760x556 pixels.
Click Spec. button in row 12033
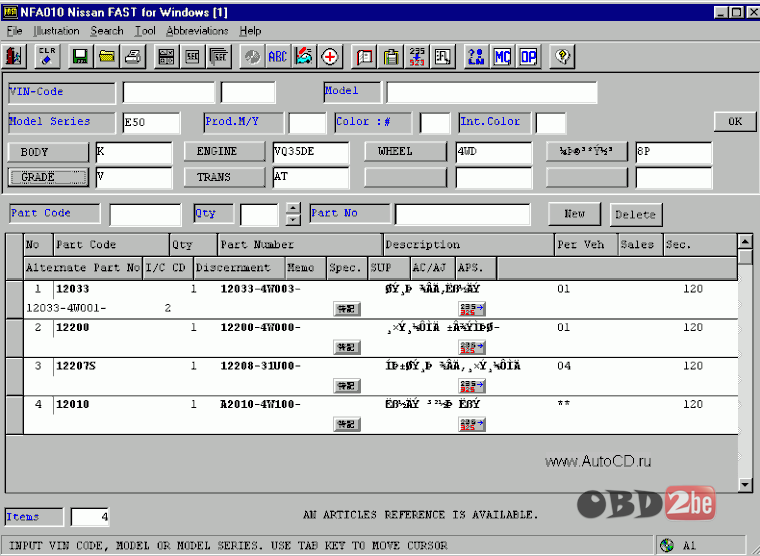tap(347, 309)
